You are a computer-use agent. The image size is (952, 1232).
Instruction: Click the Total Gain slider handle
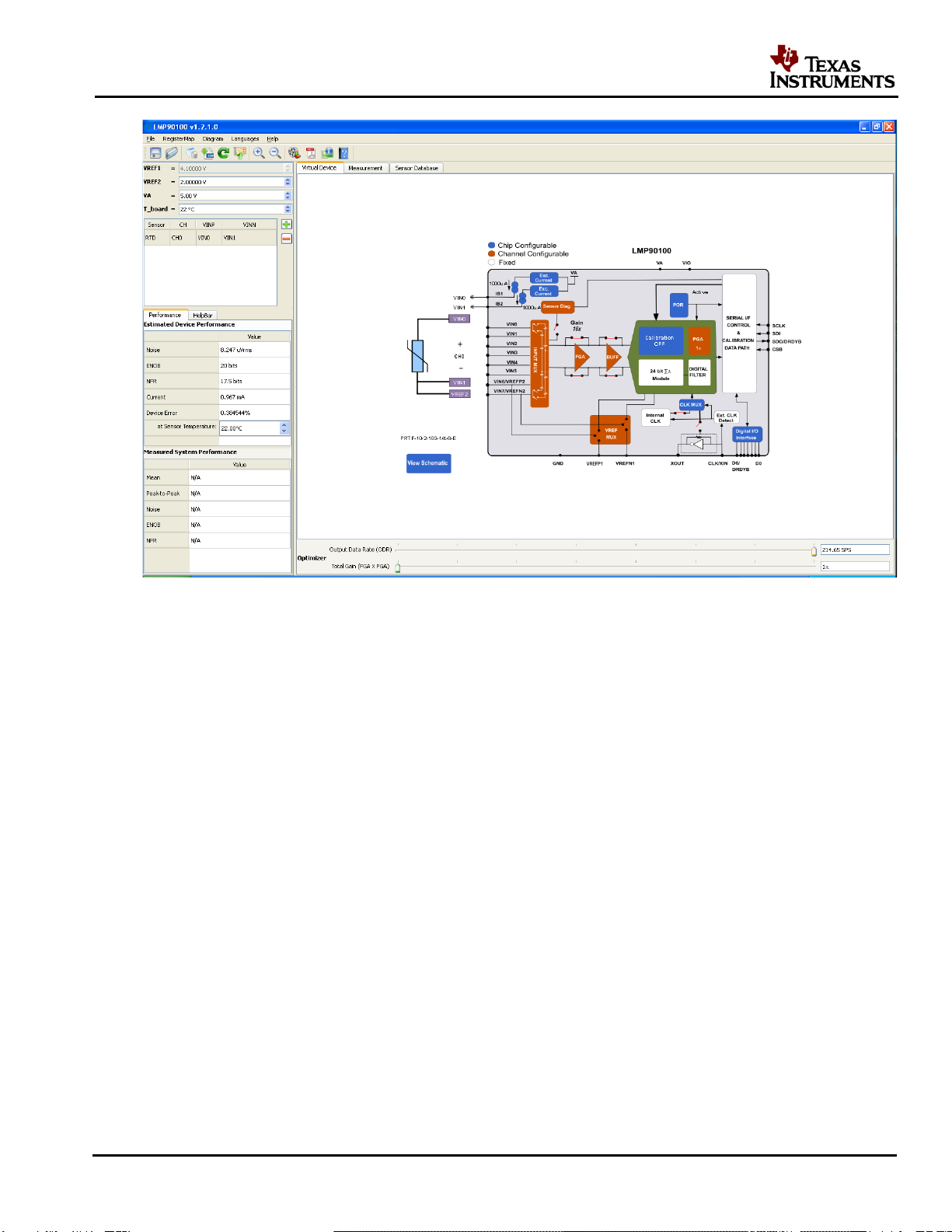[398, 567]
